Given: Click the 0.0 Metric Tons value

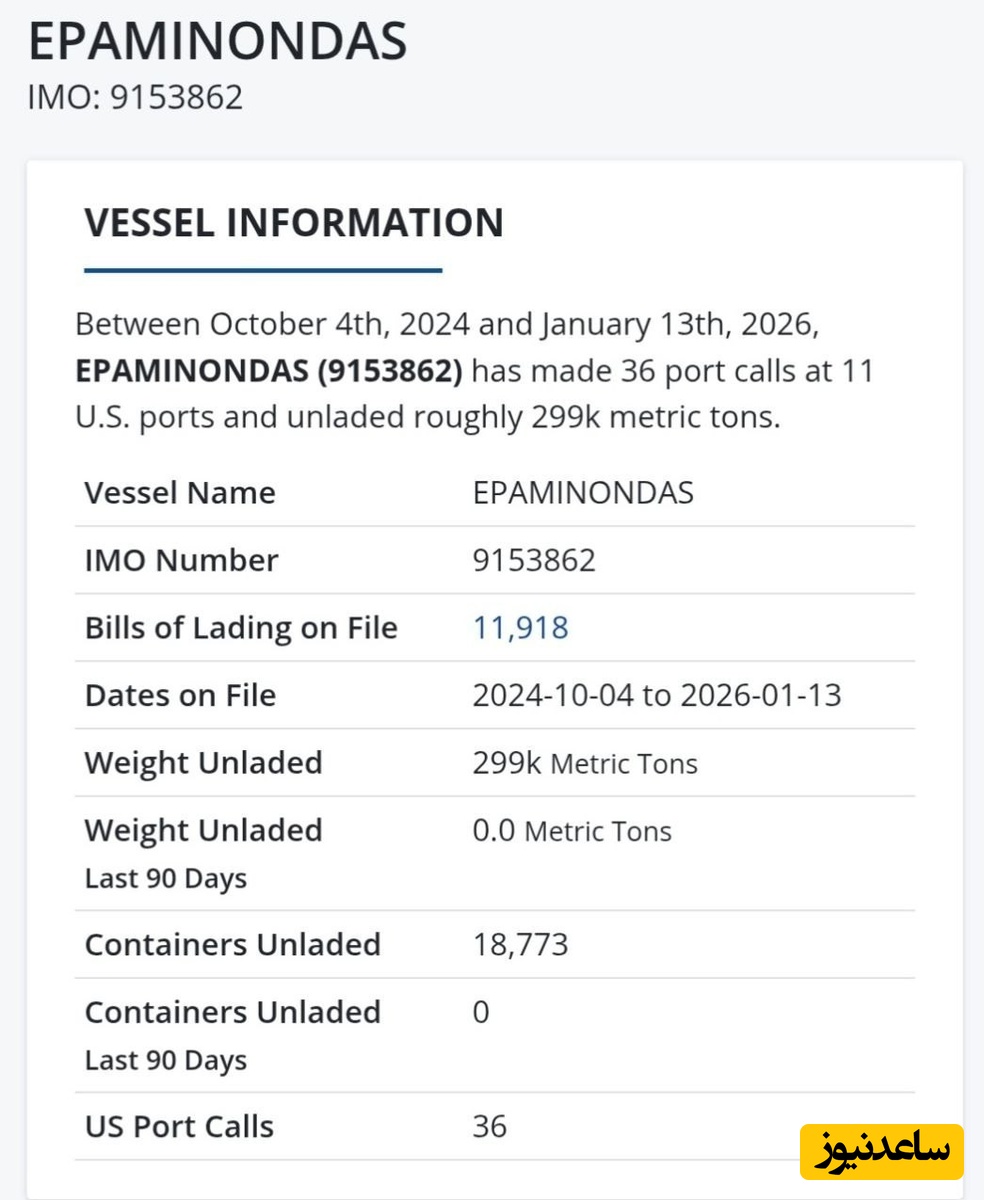Looking at the screenshot, I should [572, 831].
